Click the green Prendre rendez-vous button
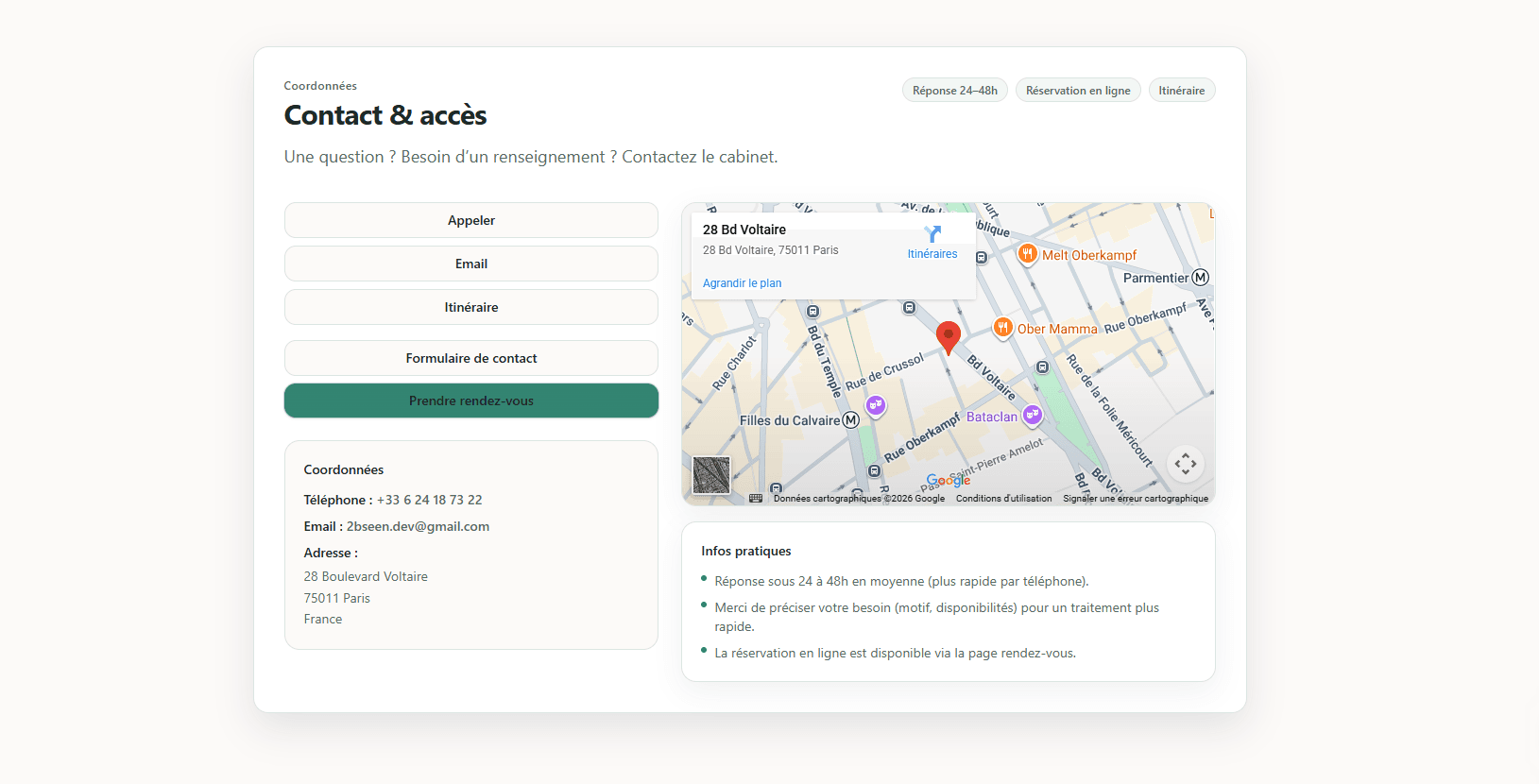The width and height of the screenshot is (1539, 784). (x=470, y=401)
